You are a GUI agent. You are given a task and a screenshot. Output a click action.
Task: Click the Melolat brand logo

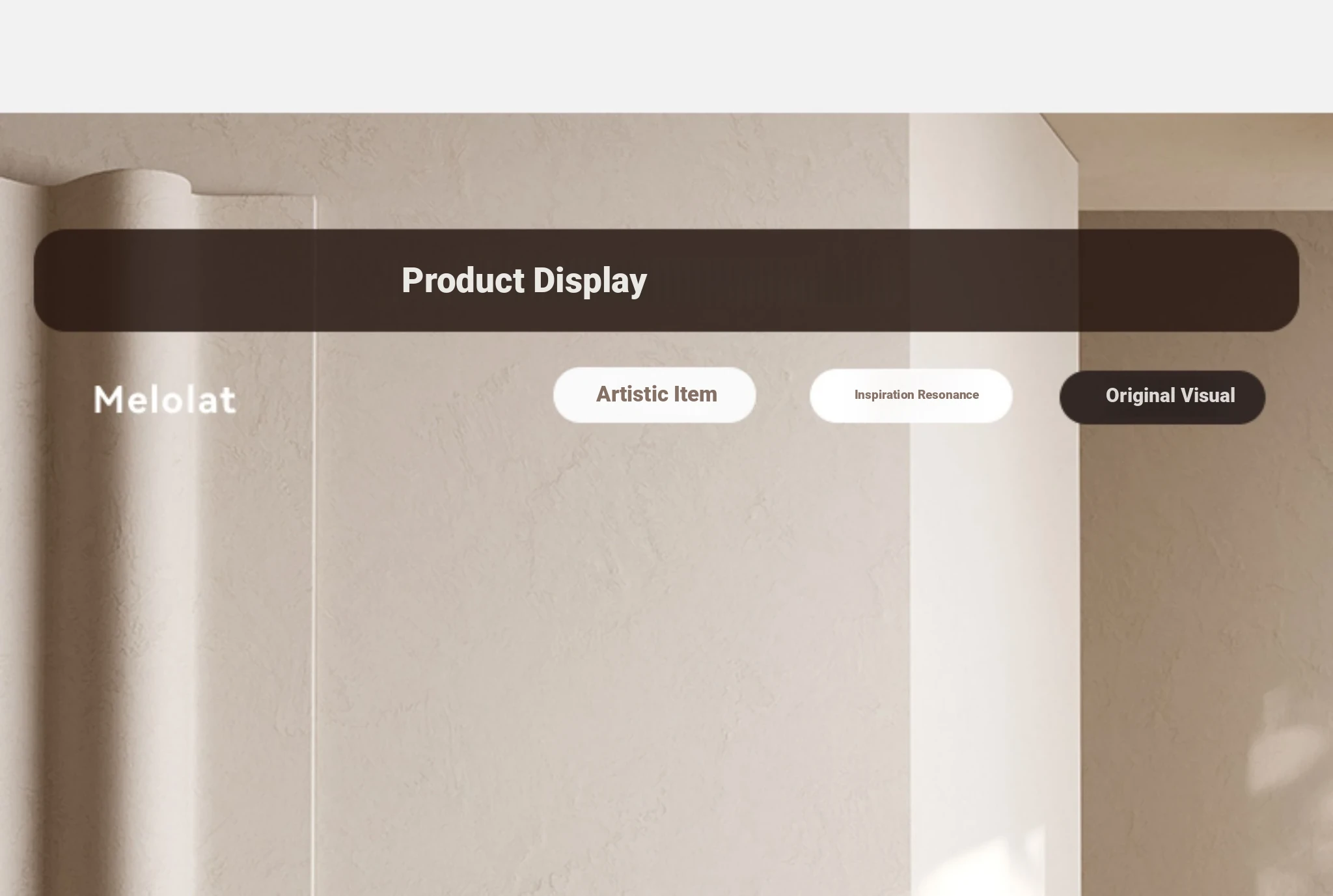click(x=165, y=400)
